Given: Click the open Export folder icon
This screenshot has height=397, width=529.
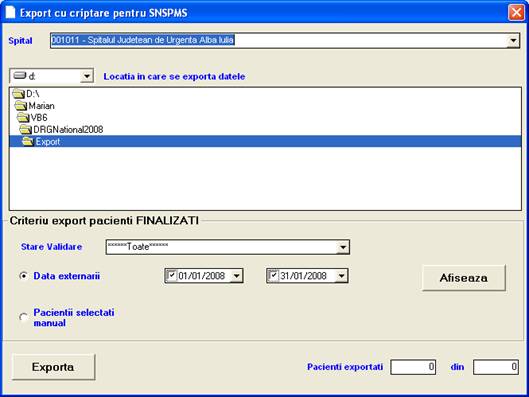Looking at the screenshot, I should coord(28,141).
